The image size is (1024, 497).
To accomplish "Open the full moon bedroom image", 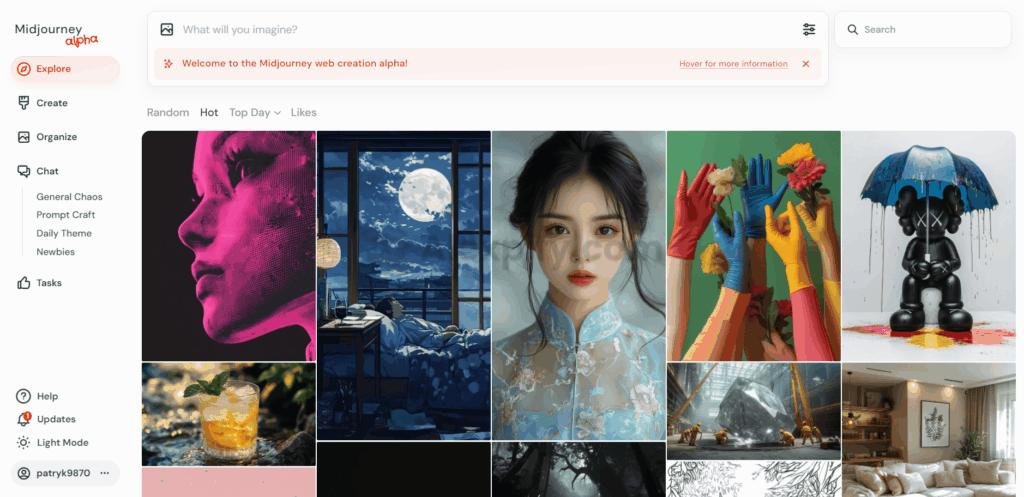I will click(x=403, y=285).
